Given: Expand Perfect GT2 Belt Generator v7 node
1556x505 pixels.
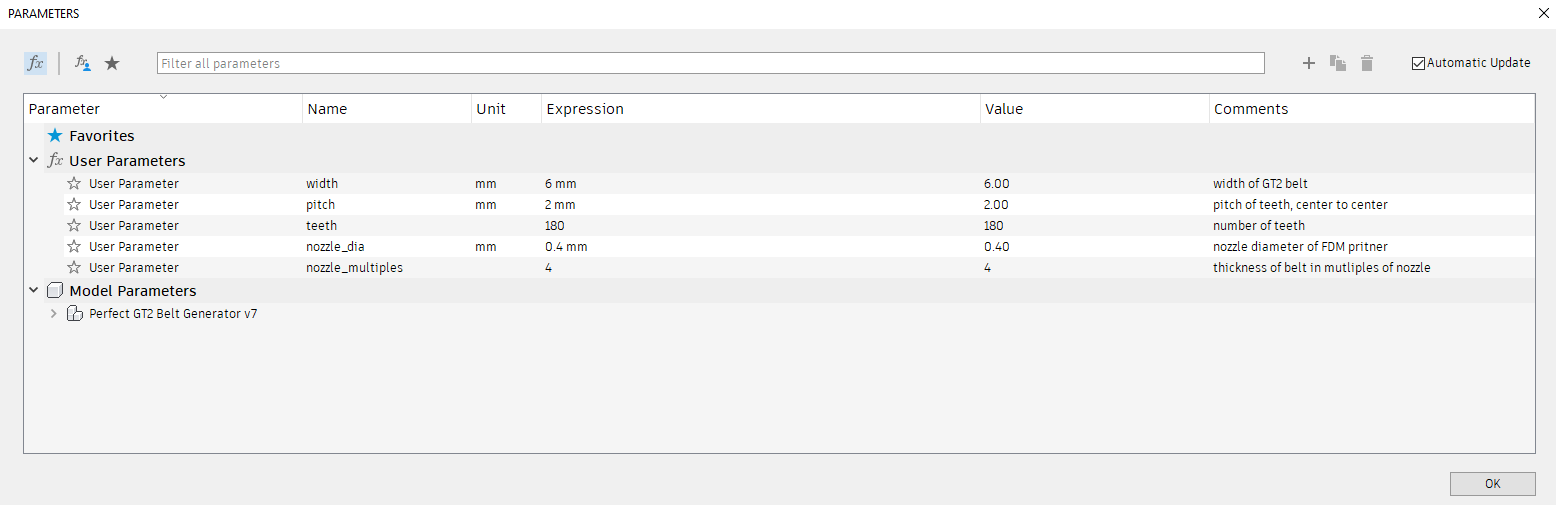Looking at the screenshot, I should (x=53, y=313).
